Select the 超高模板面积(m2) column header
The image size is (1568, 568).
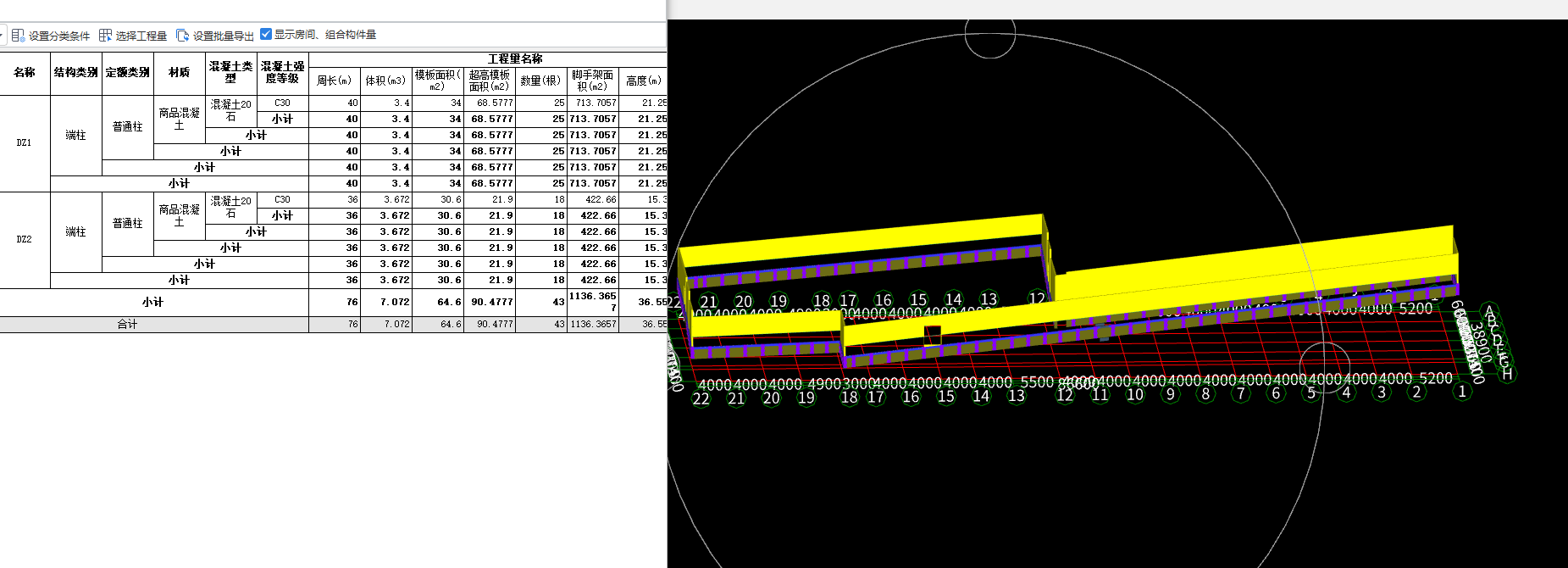tap(490, 81)
